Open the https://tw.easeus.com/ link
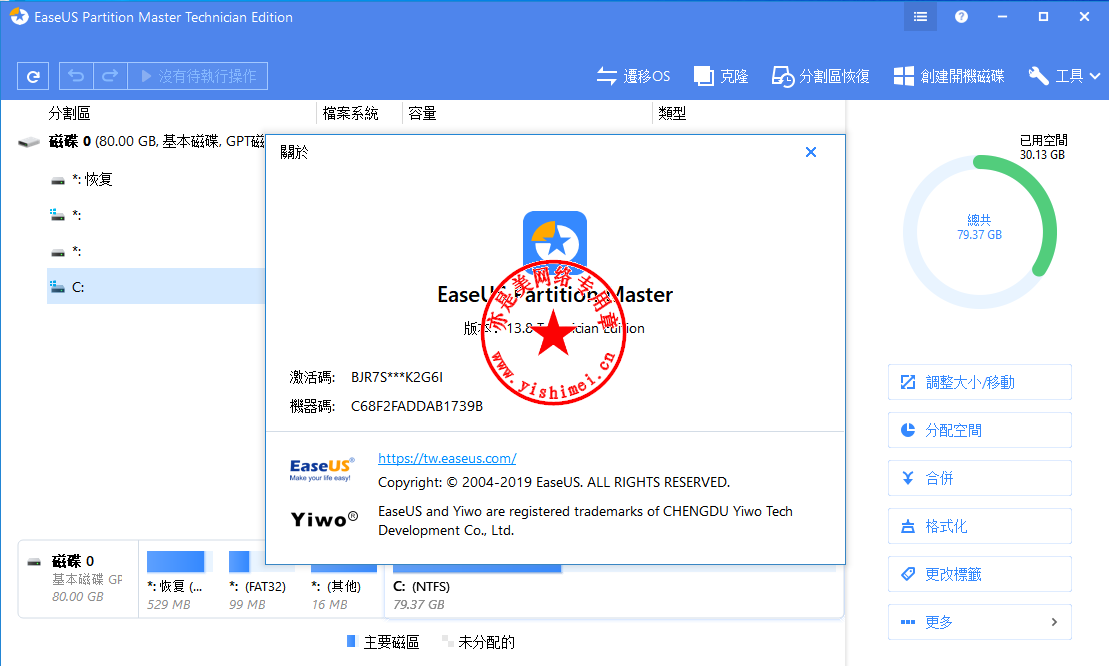The height and width of the screenshot is (666, 1109). [447, 458]
